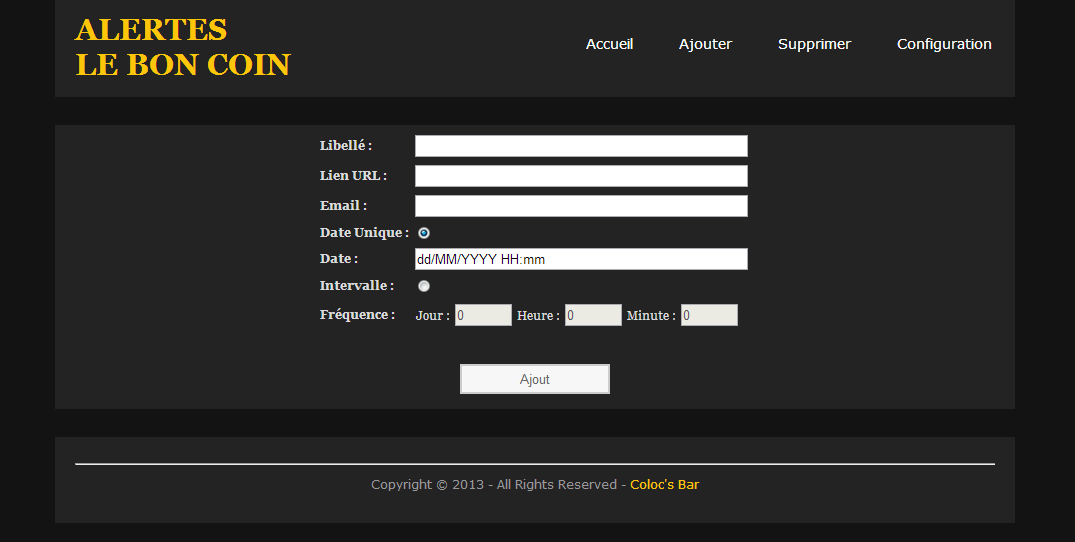This screenshot has height=542, width=1075.
Task: Click the Alertes Le Bon Coin logo
Action: tap(183, 47)
